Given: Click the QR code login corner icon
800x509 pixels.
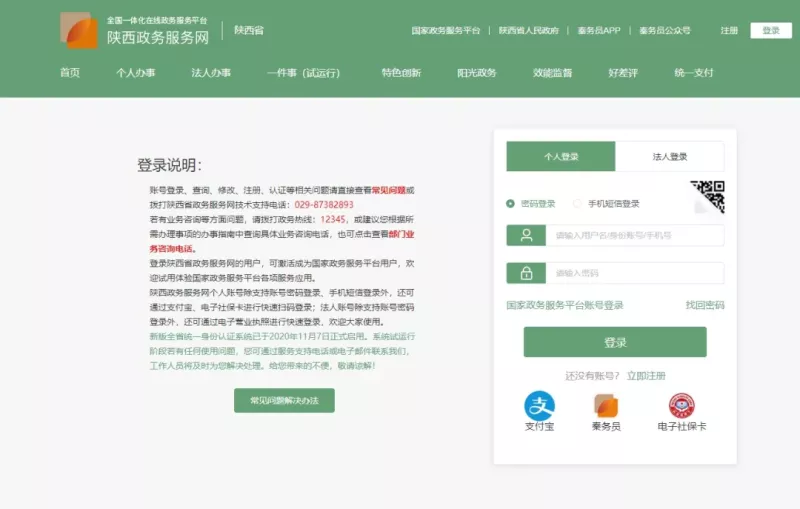Looking at the screenshot, I should pyautogui.click(x=708, y=196).
